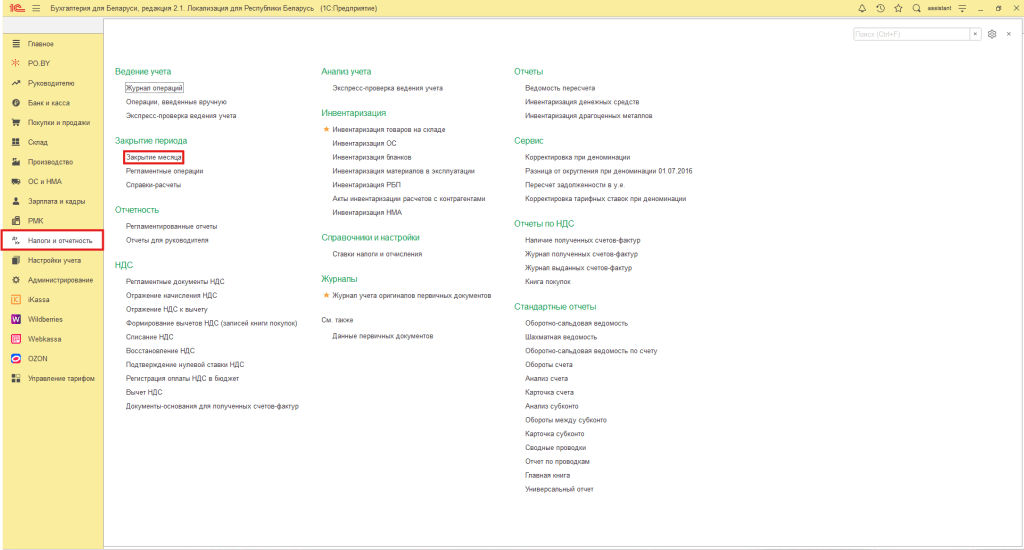Open the Банк и касса section
The width and height of the screenshot is (1024, 550).
(x=48, y=103)
